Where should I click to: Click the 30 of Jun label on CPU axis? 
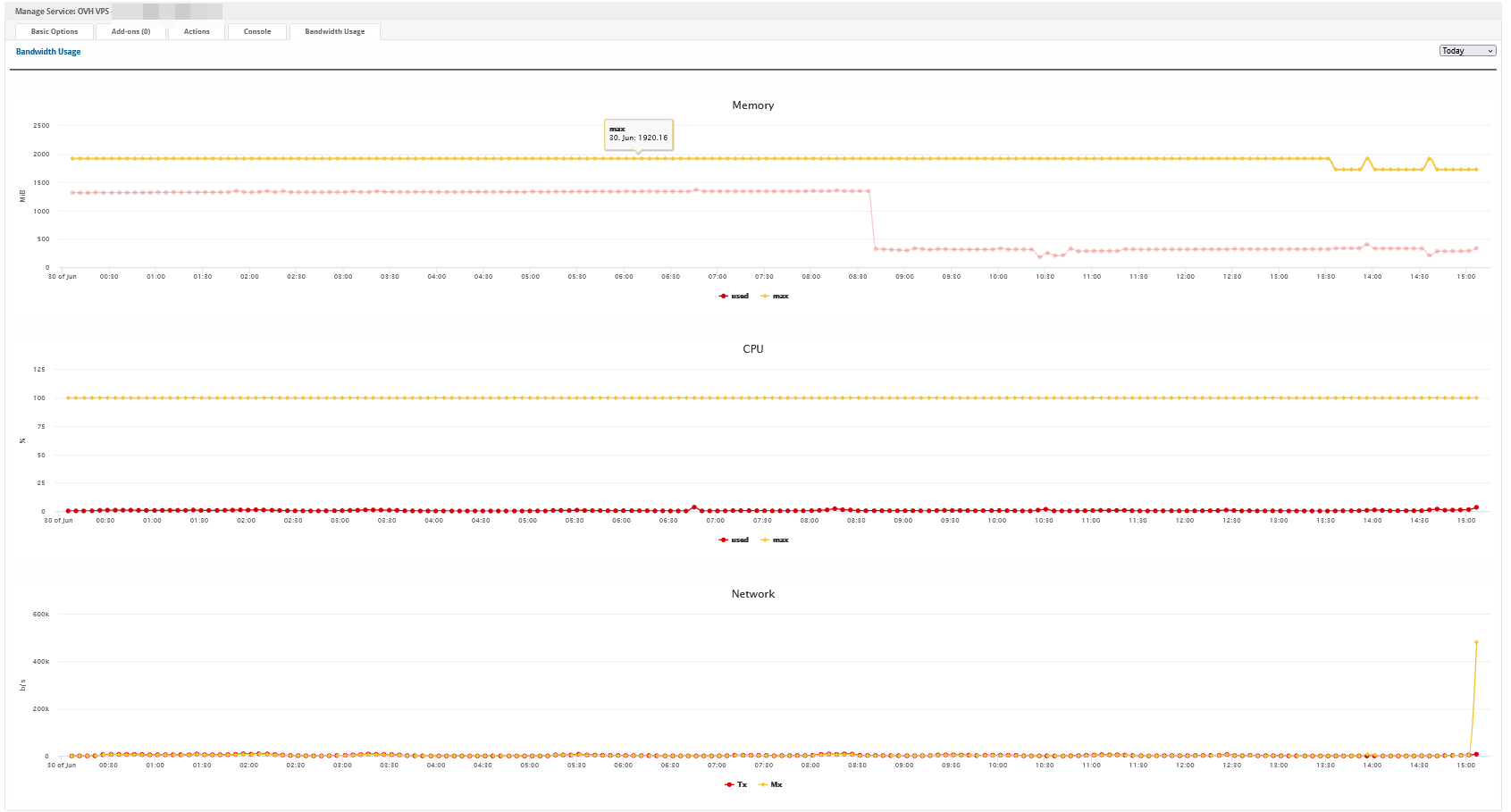[59, 521]
